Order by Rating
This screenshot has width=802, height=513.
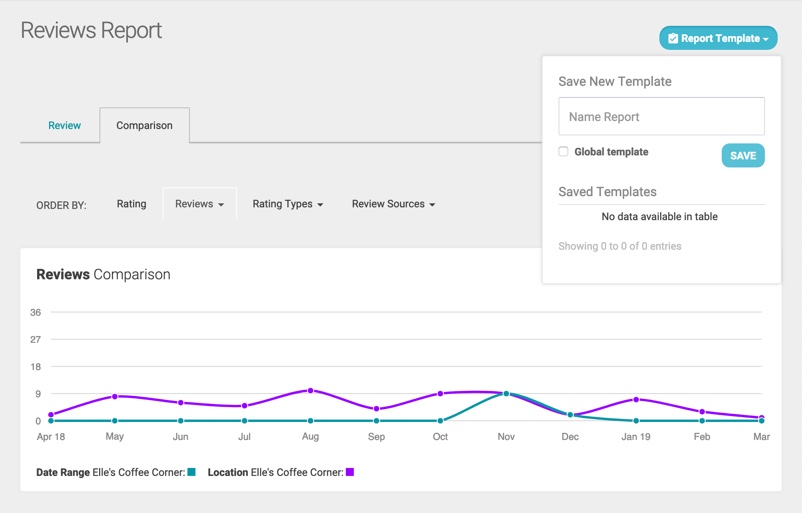(131, 204)
